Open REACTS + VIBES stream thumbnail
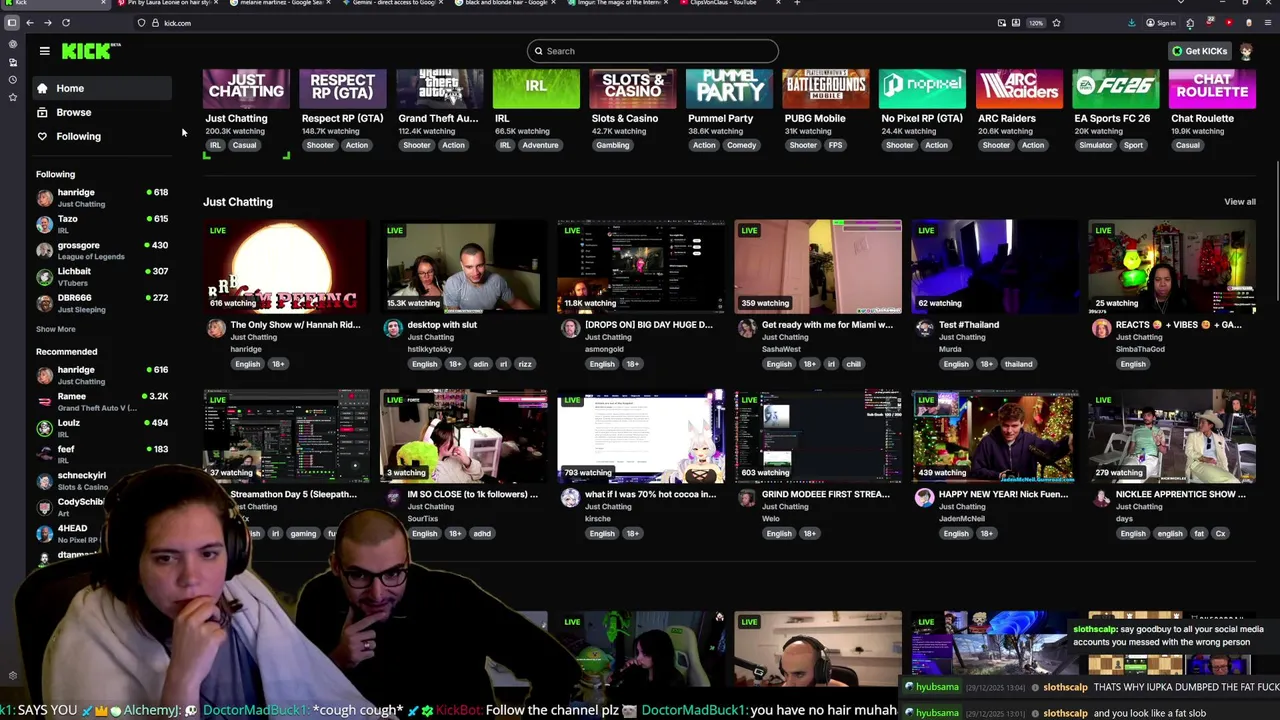Screen dimensions: 1280x720 [x=1171, y=267]
